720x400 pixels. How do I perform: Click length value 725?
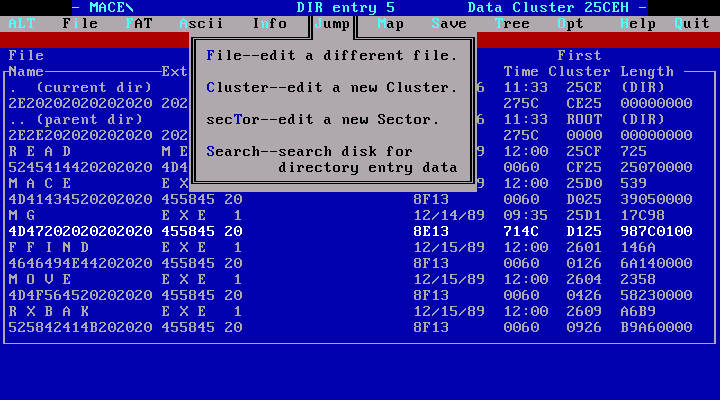point(634,152)
